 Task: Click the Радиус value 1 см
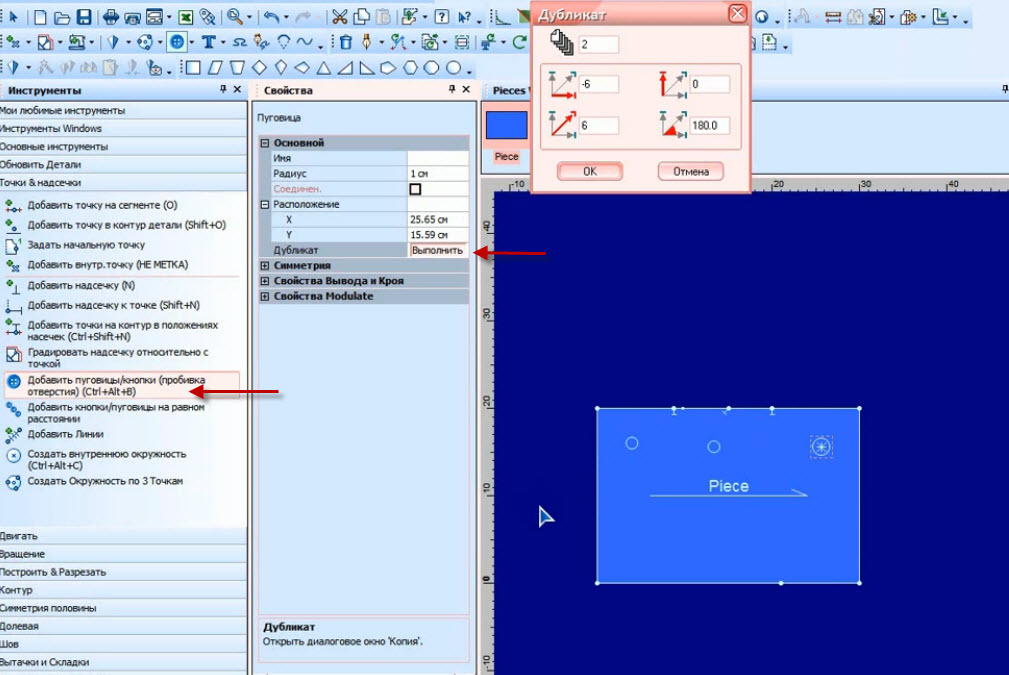tap(438, 174)
